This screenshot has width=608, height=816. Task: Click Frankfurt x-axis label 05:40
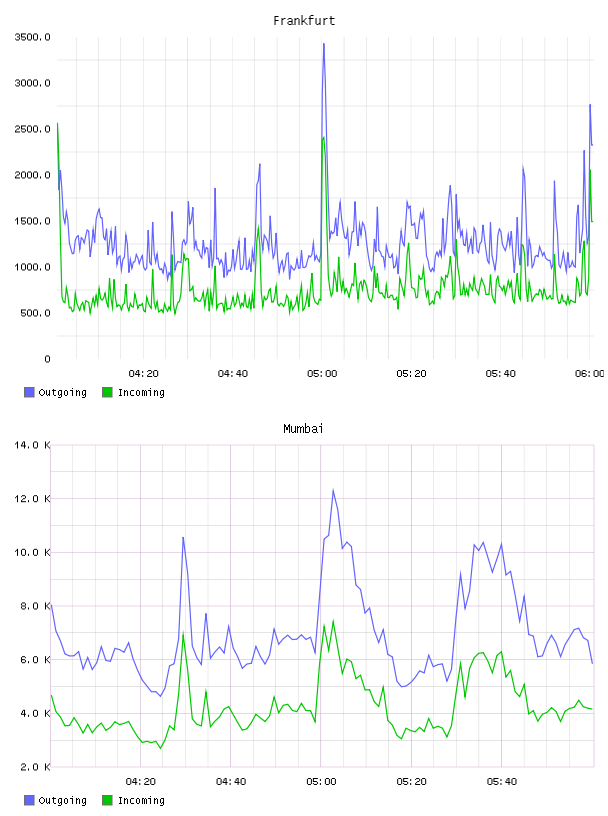pyautogui.click(x=501, y=374)
